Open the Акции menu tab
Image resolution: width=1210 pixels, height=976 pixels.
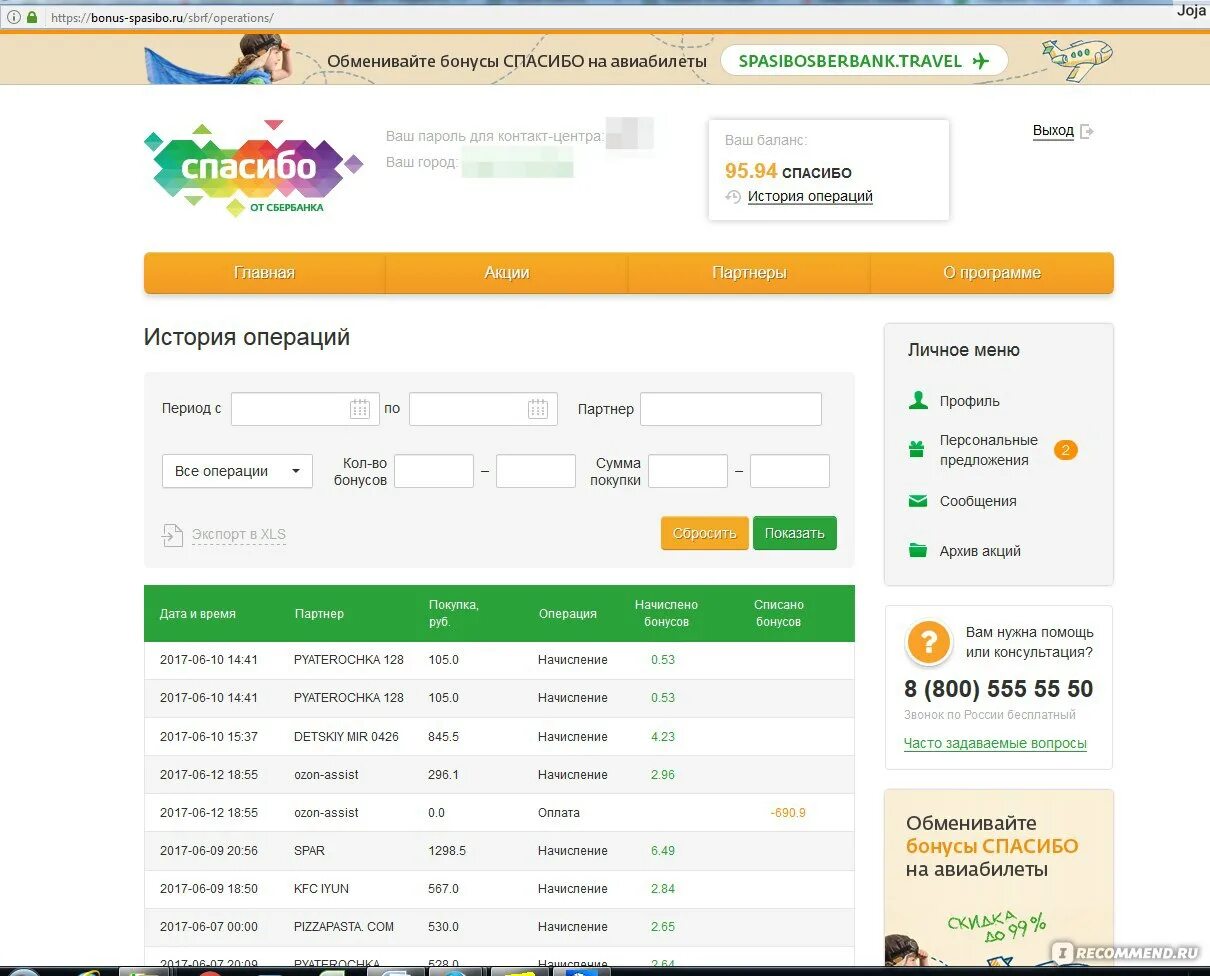[x=507, y=273]
